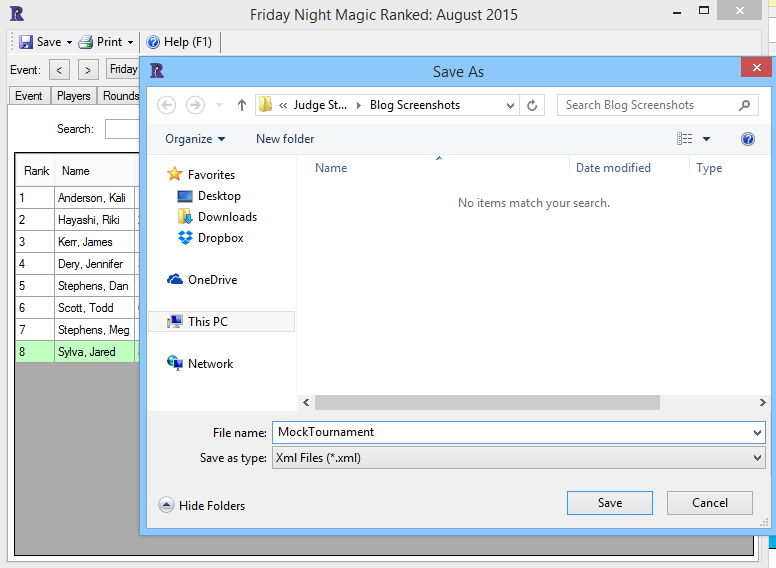
Task: Switch to the Rounds tab
Action: click(119, 96)
